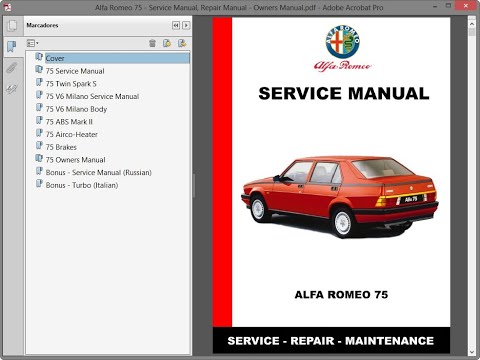The width and height of the screenshot is (480, 360).
Task: Open Bonus - Turbo (Italian) bookmark
Action: (82, 185)
